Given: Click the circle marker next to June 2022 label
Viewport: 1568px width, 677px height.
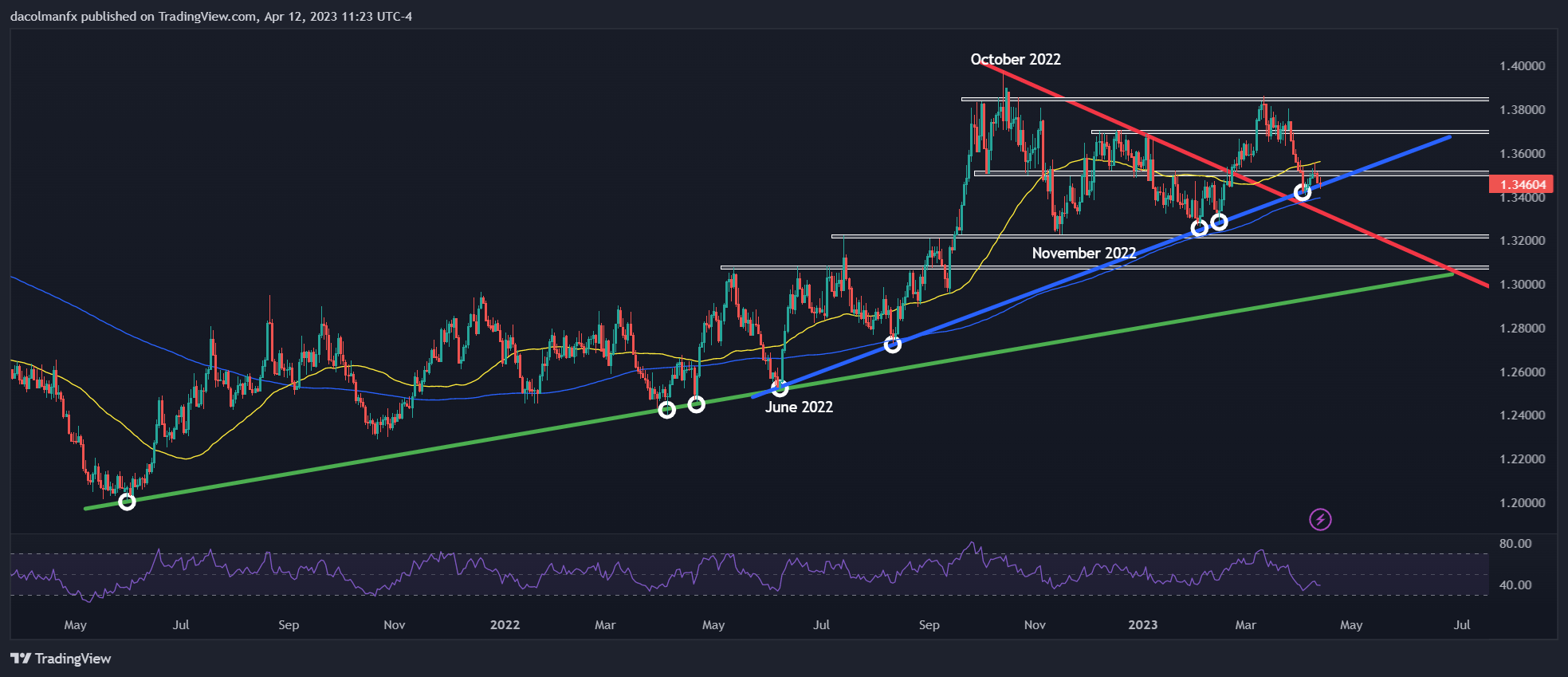Looking at the screenshot, I should pos(780,388).
